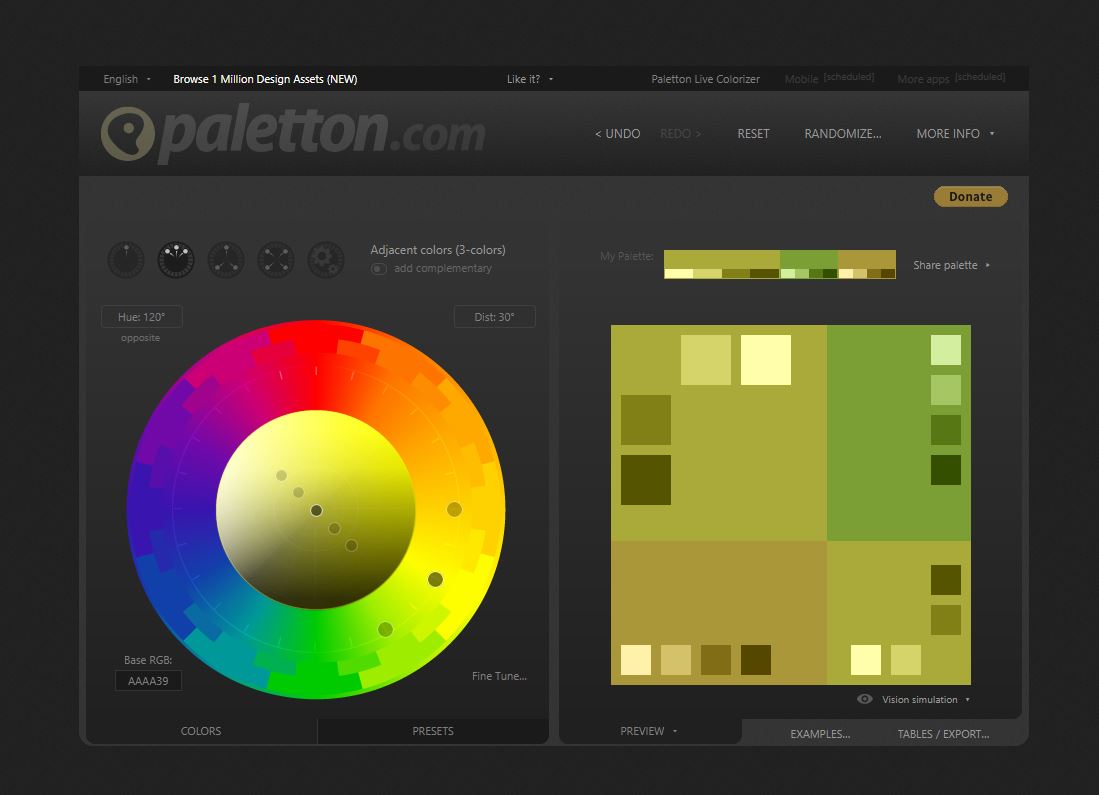1099x795 pixels.
Task: Select the dark brown swatch in tan panel
Action: point(756,660)
